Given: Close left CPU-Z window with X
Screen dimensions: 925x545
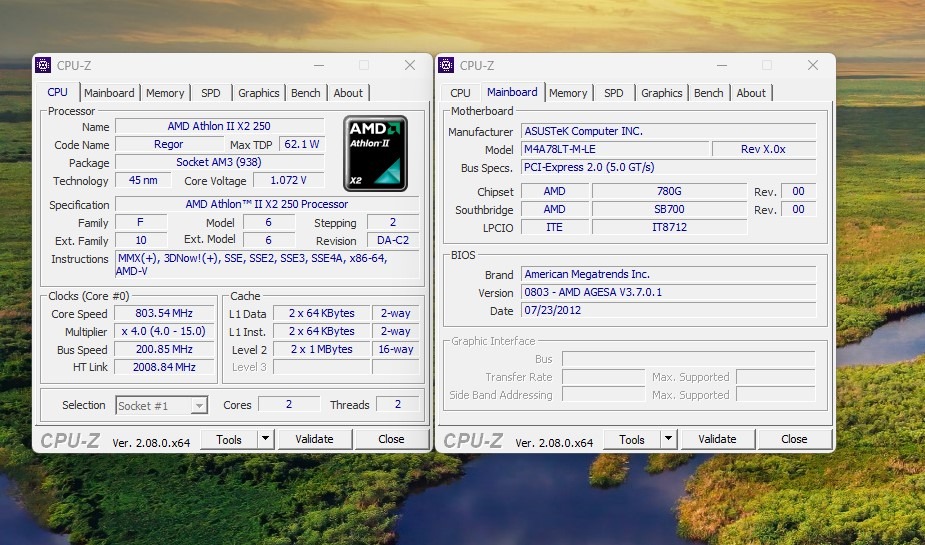Looking at the screenshot, I should coord(410,65).
